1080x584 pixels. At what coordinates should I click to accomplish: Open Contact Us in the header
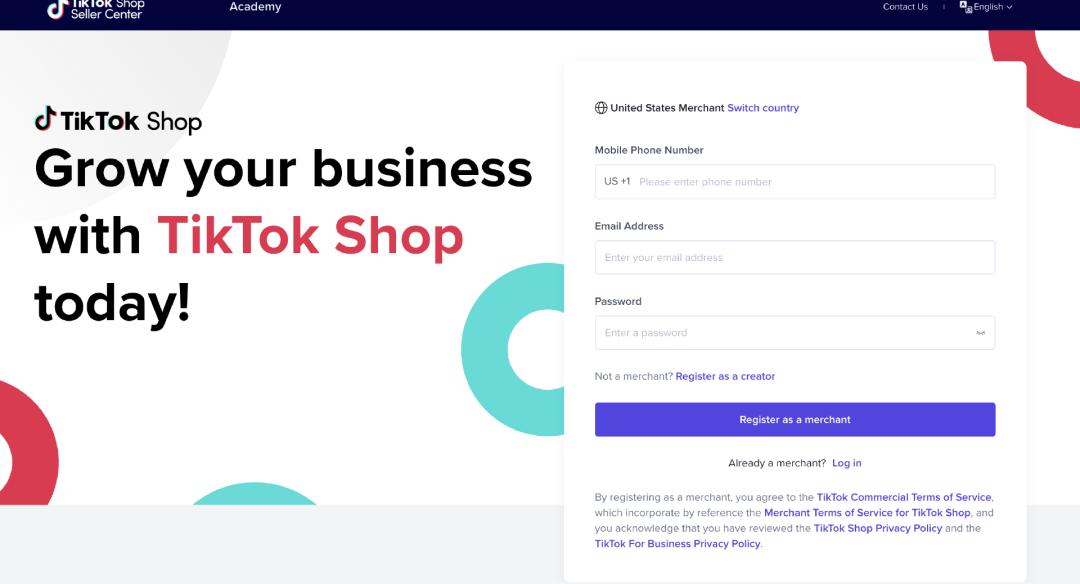[x=905, y=7]
